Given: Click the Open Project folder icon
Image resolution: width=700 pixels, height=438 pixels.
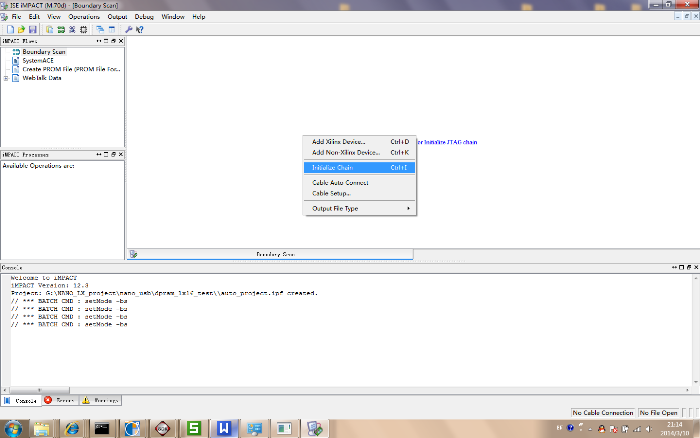Looking at the screenshot, I should [19, 30].
